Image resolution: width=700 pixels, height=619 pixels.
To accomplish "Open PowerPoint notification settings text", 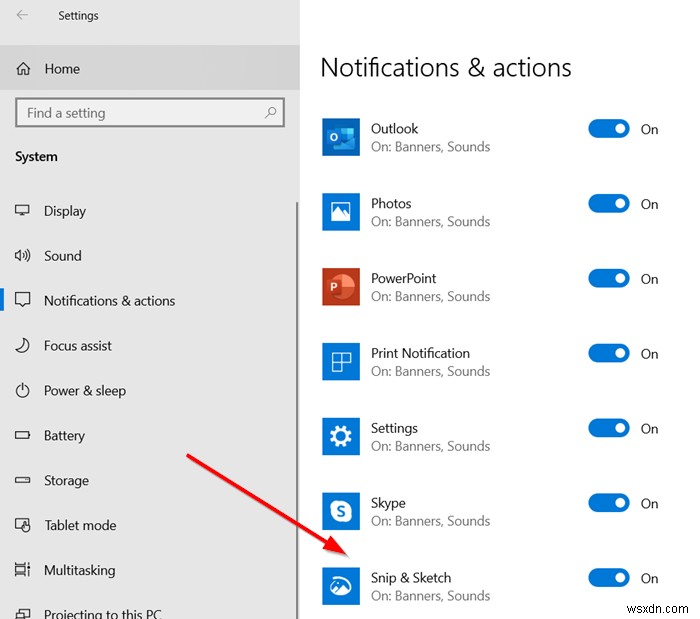I will point(430,287).
